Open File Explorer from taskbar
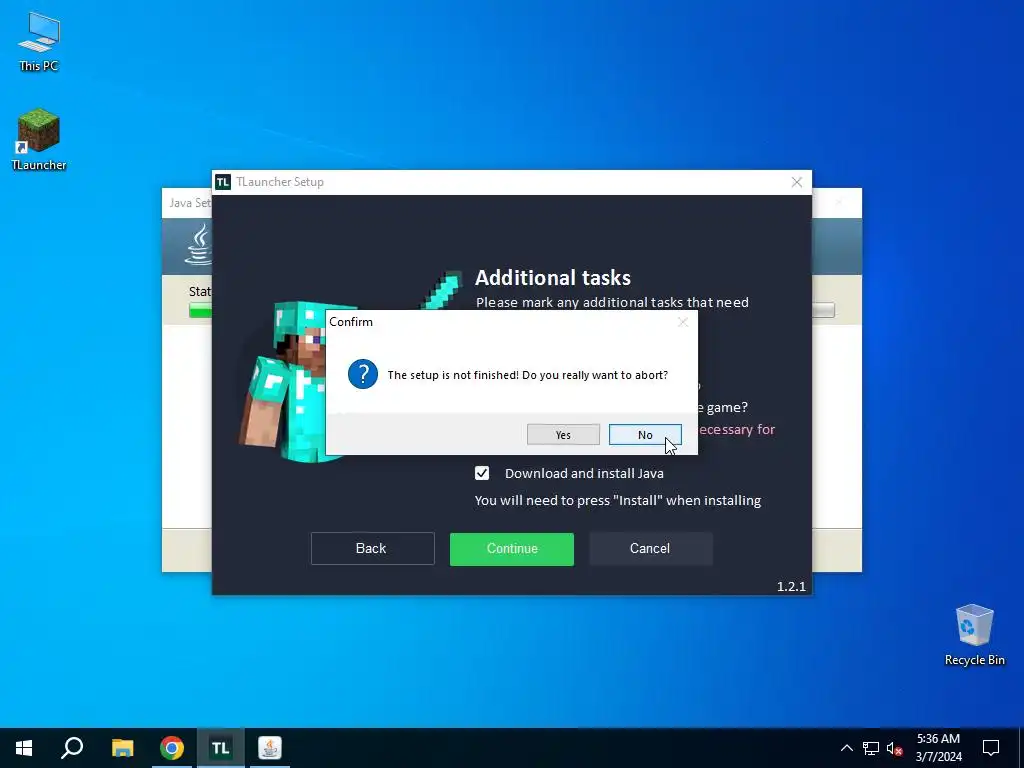1024x768 pixels. [122, 748]
